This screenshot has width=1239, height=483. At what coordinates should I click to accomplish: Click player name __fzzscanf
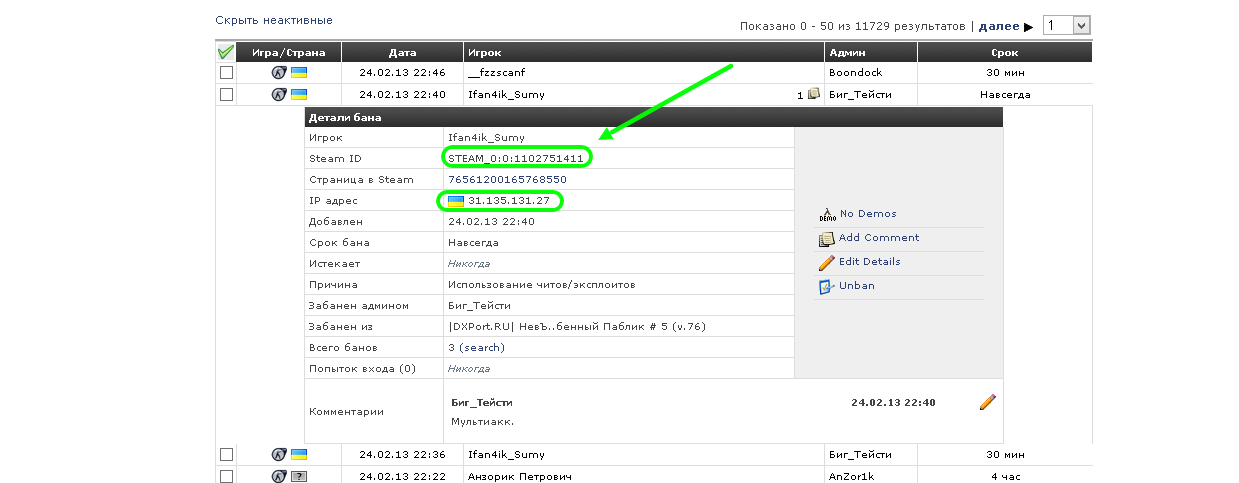point(496,73)
